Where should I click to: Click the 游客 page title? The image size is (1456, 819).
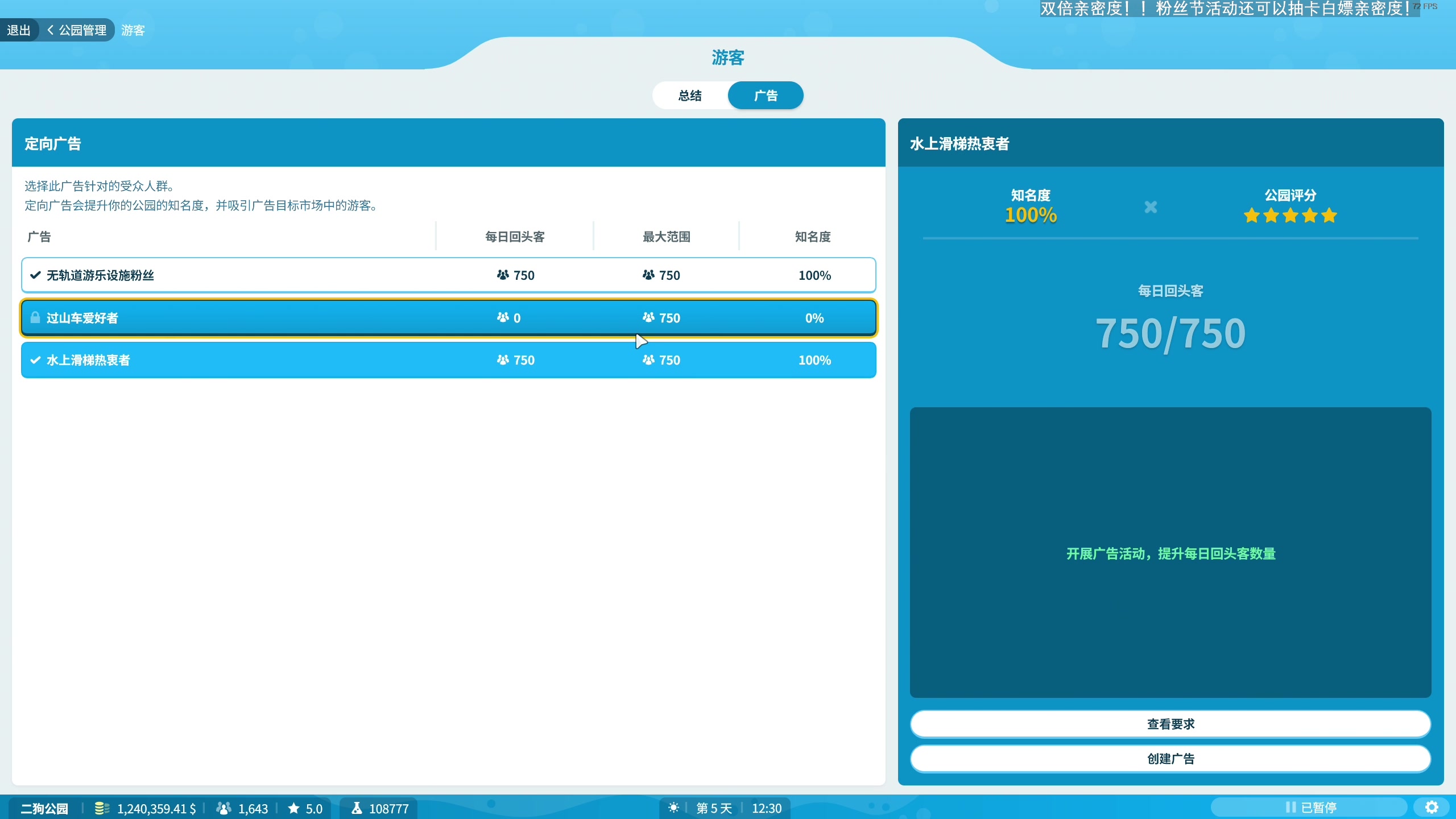pos(728,57)
